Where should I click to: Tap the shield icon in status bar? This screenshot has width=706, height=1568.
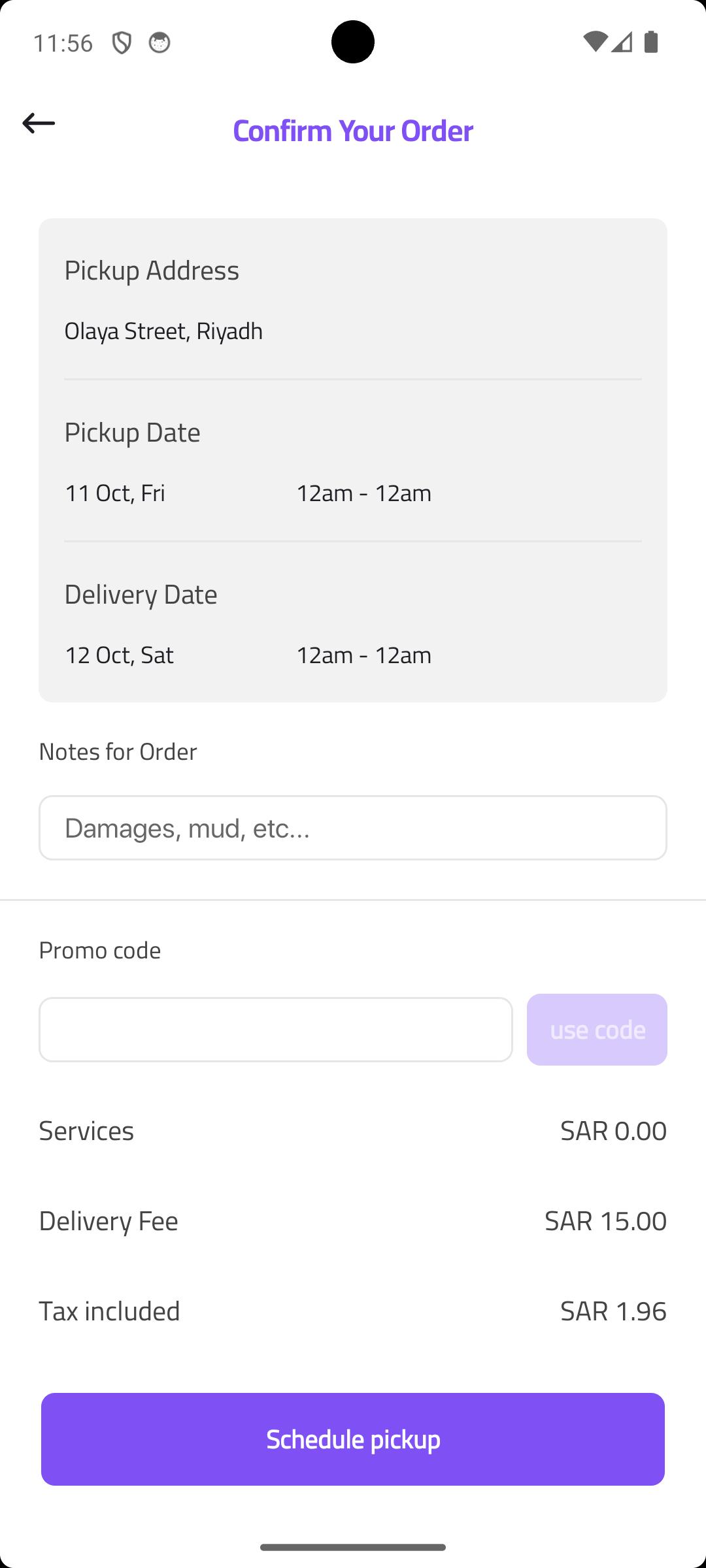[x=122, y=43]
